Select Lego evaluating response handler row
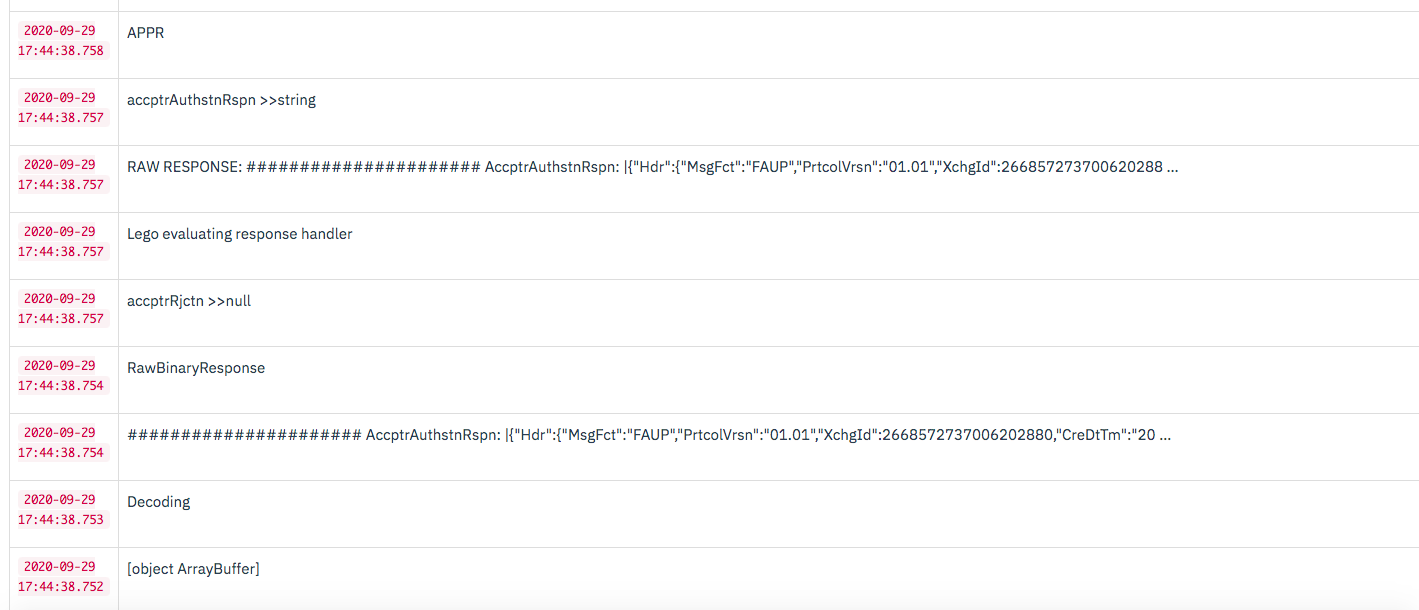The height and width of the screenshot is (610, 1419). pos(240,234)
